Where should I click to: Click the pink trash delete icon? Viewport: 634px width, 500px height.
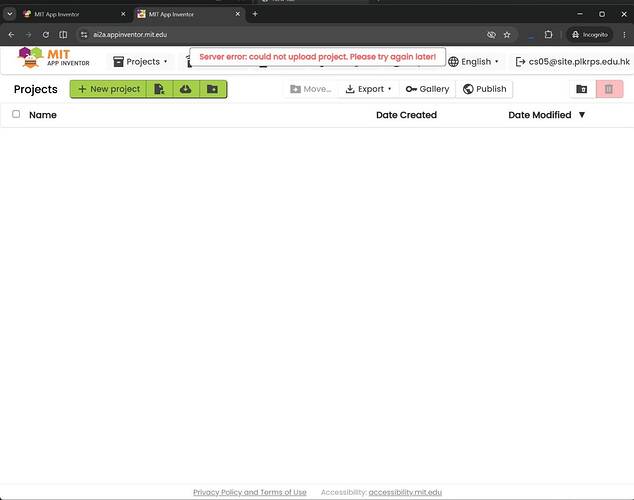pos(609,89)
